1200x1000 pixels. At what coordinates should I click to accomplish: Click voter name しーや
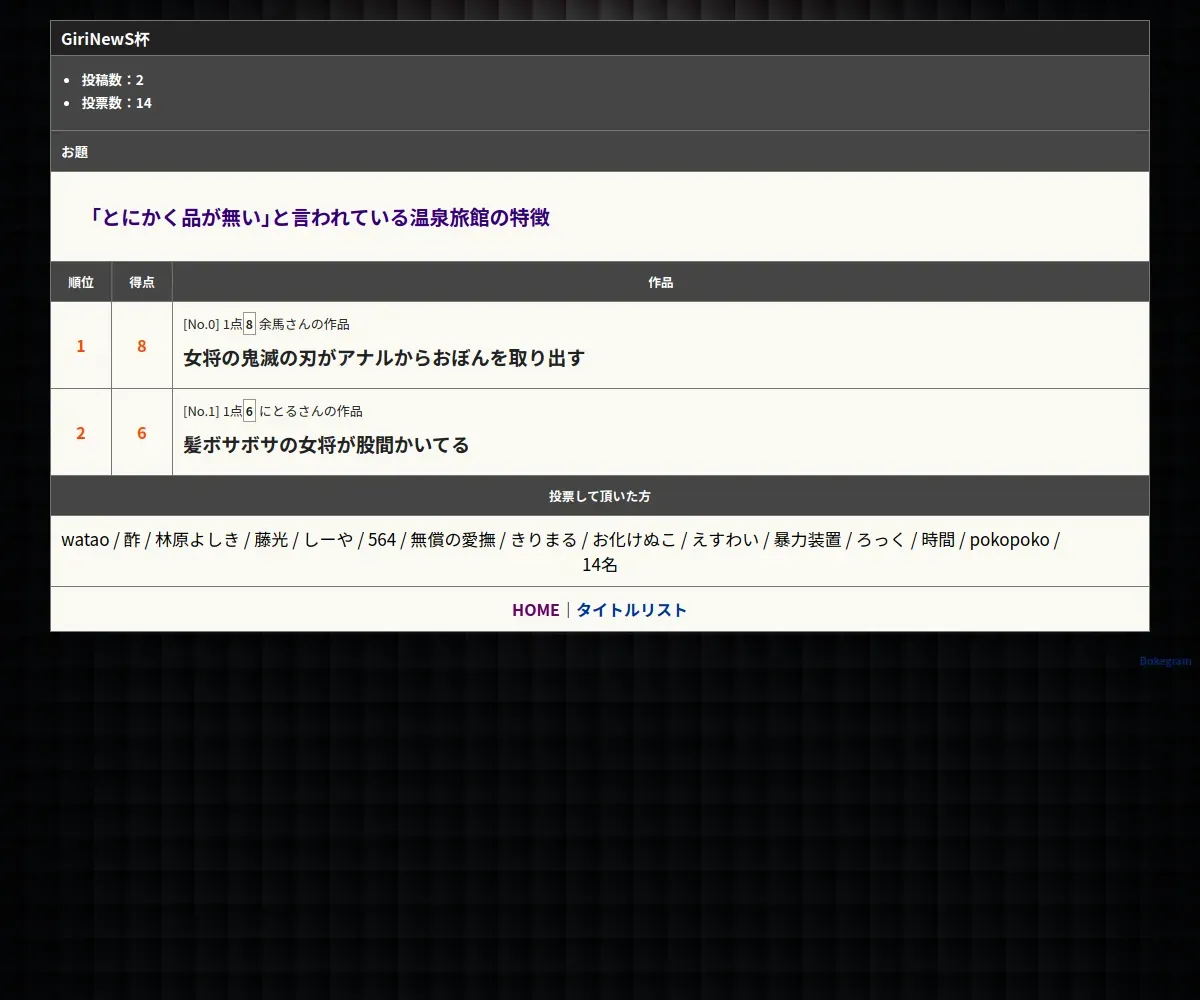(328, 540)
